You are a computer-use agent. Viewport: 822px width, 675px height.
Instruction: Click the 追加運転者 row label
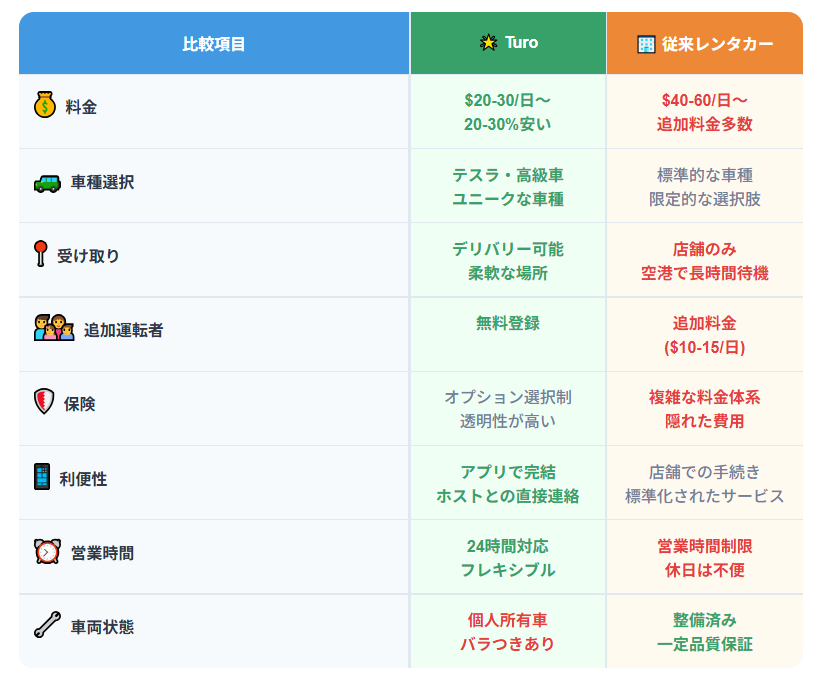coord(124,330)
